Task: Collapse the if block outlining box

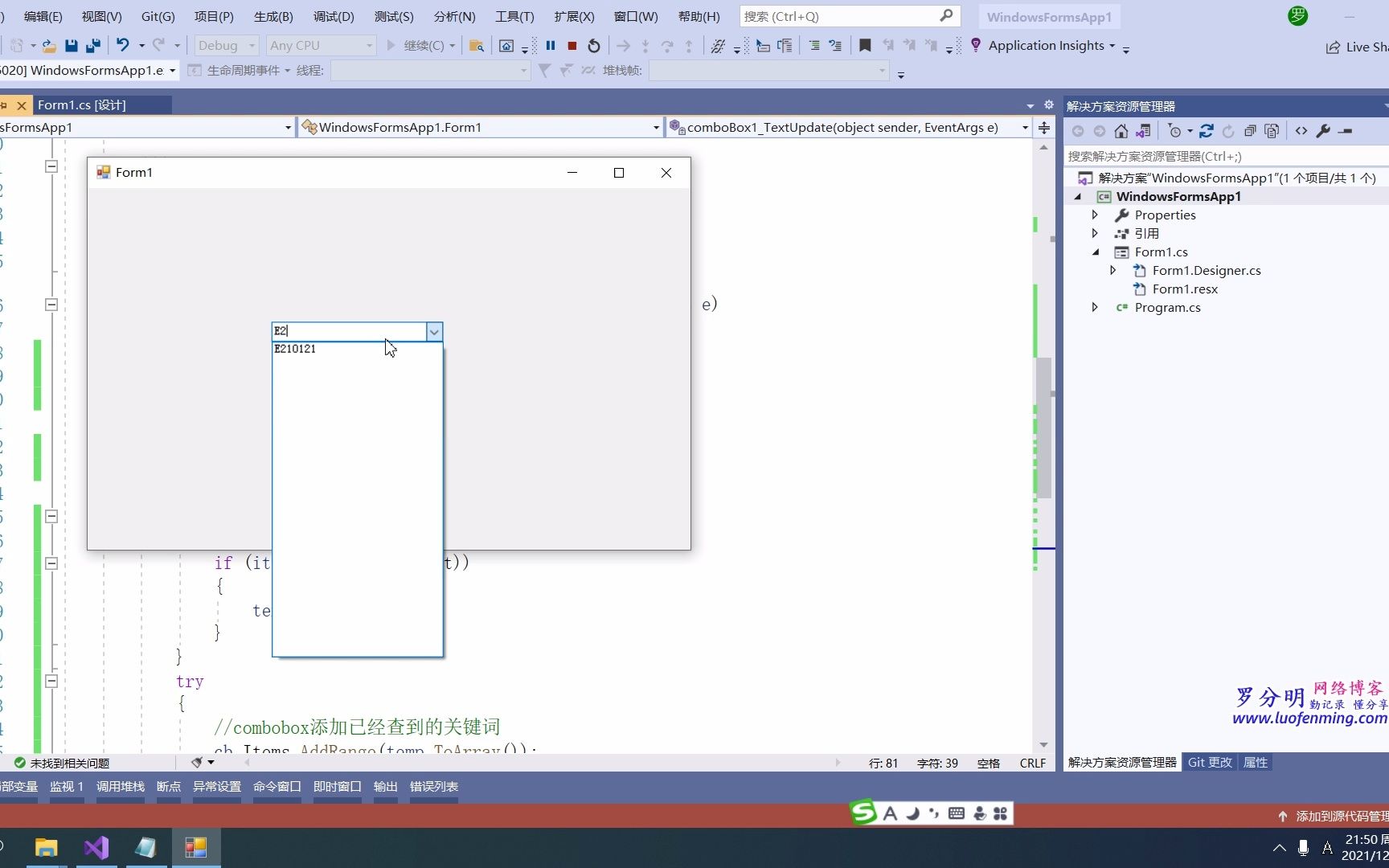Action: (x=51, y=563)
